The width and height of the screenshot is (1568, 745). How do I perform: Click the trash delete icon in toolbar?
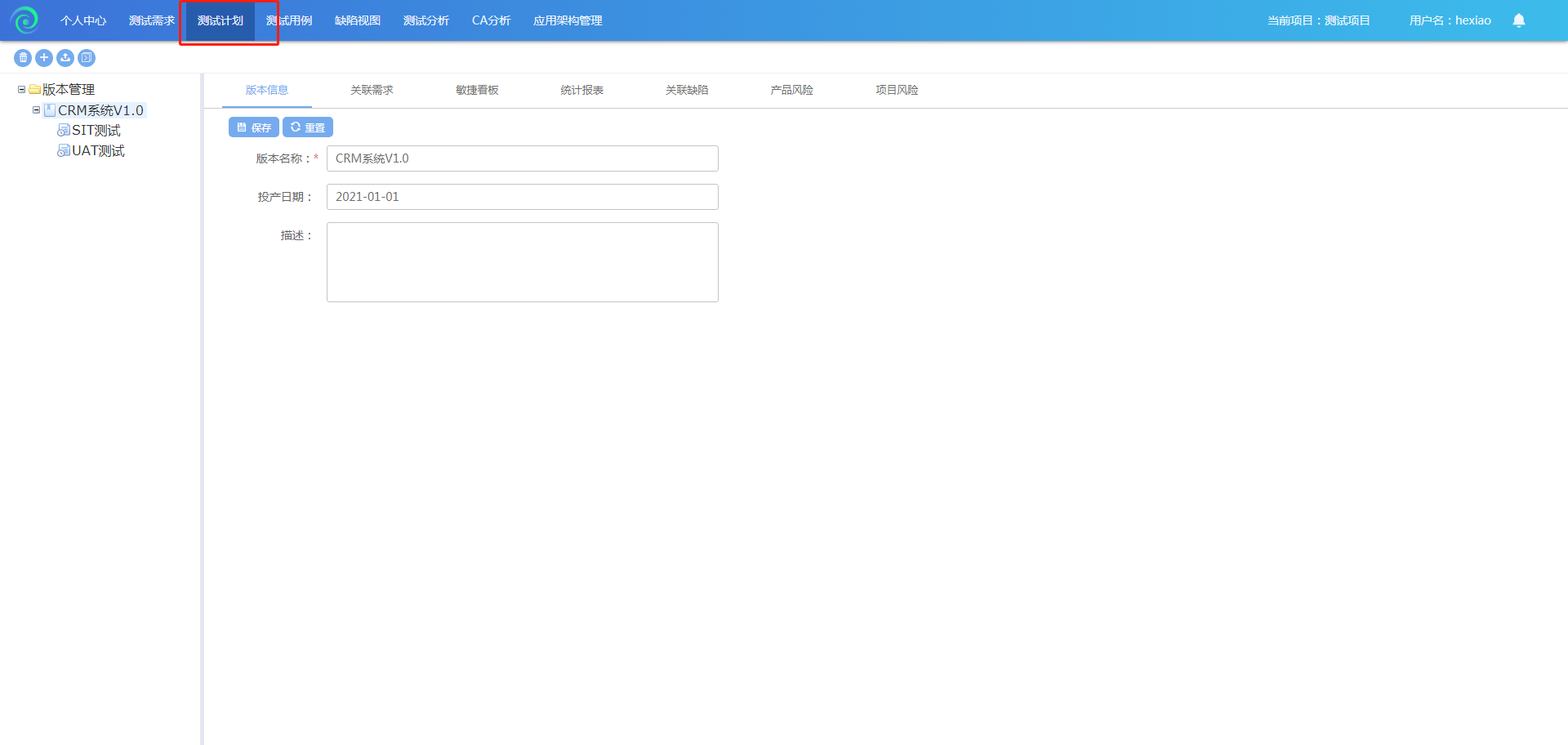point(23,58)
